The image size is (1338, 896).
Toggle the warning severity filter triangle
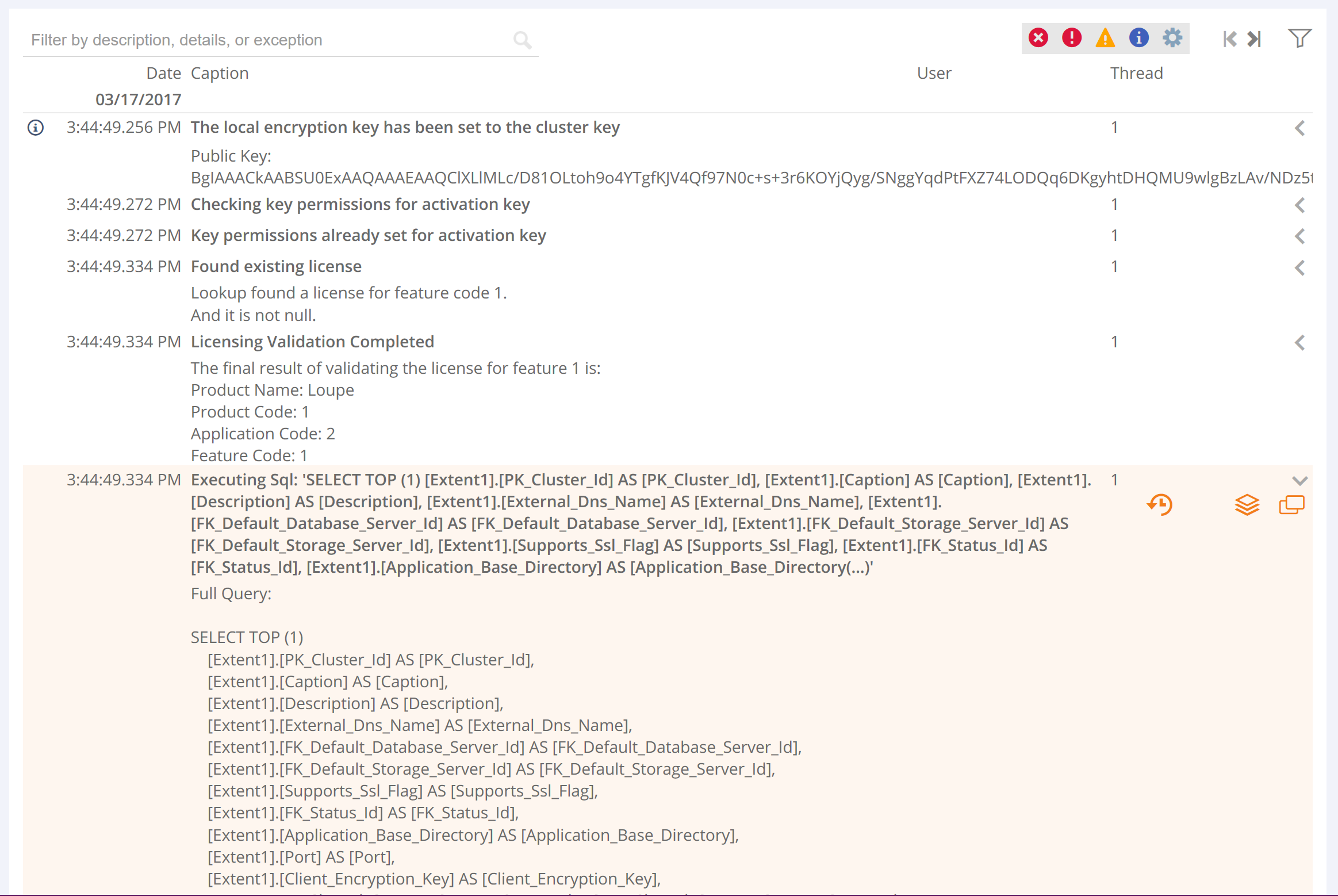tap(1105, 39)
